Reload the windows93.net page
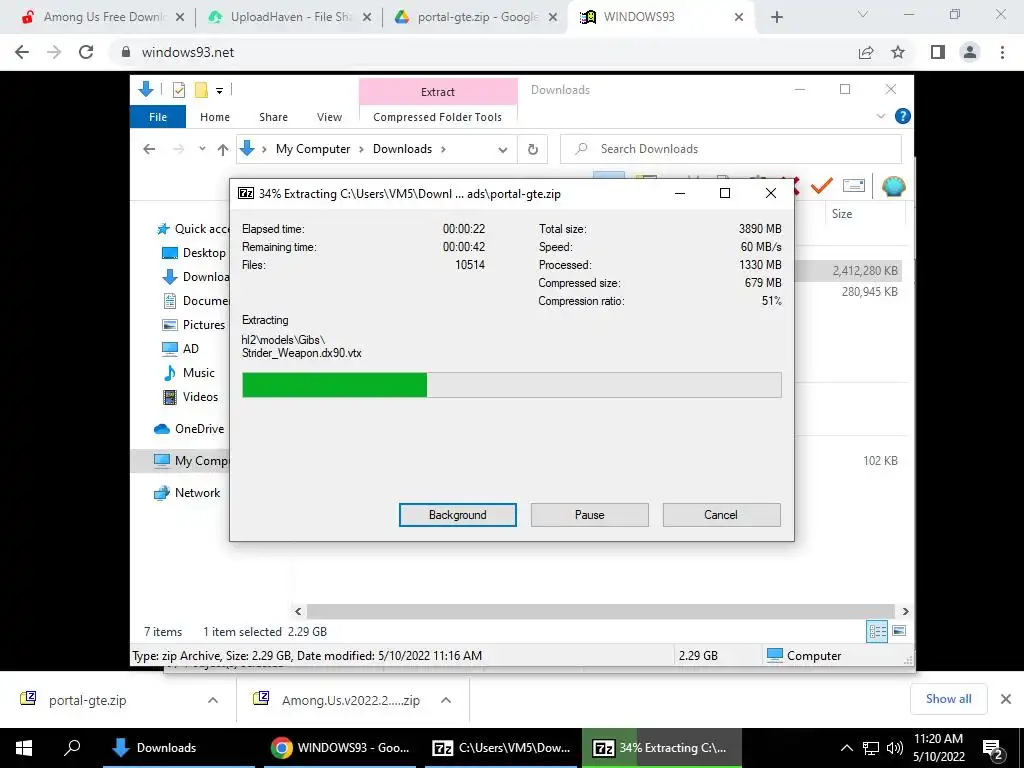 point(86,52)
